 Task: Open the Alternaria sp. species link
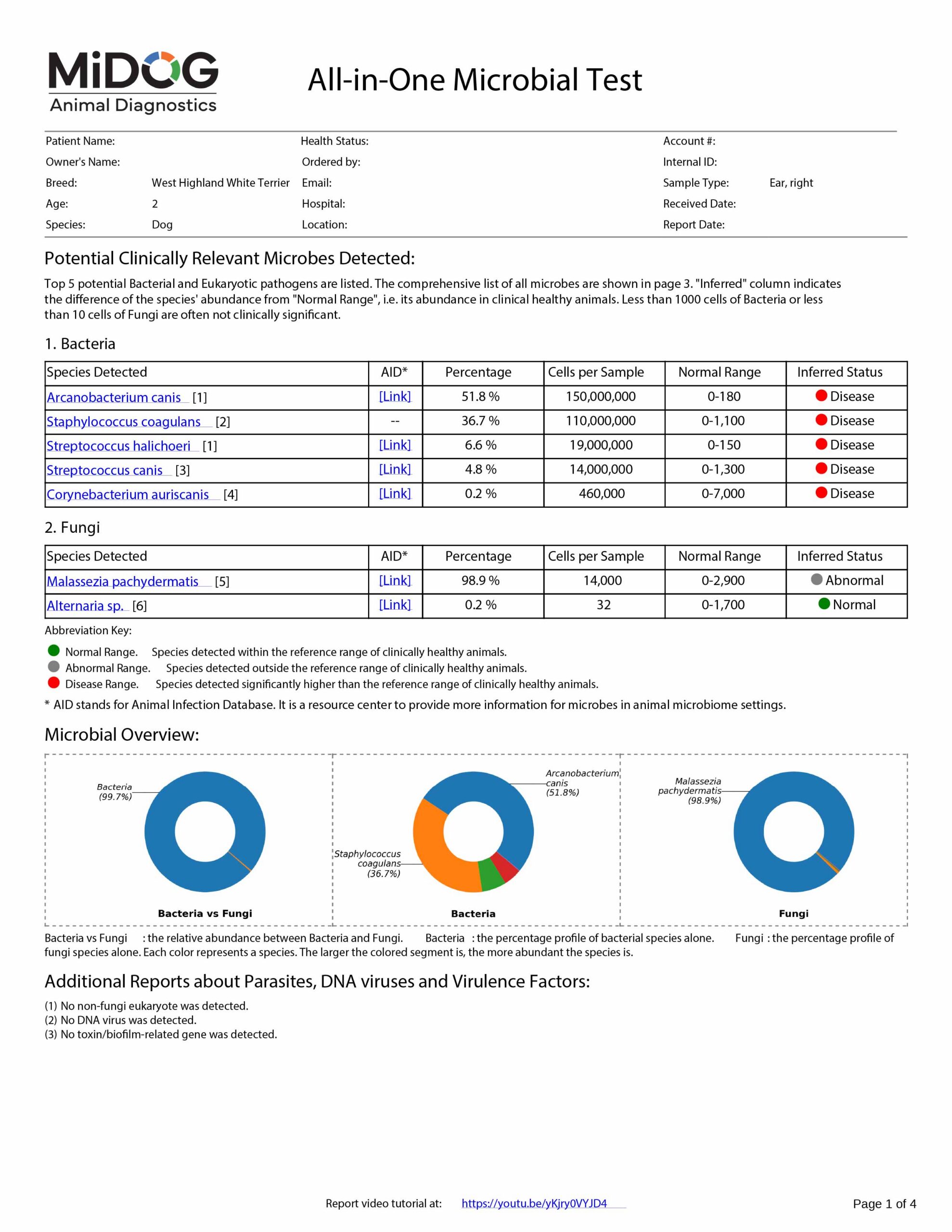(85, 606)
